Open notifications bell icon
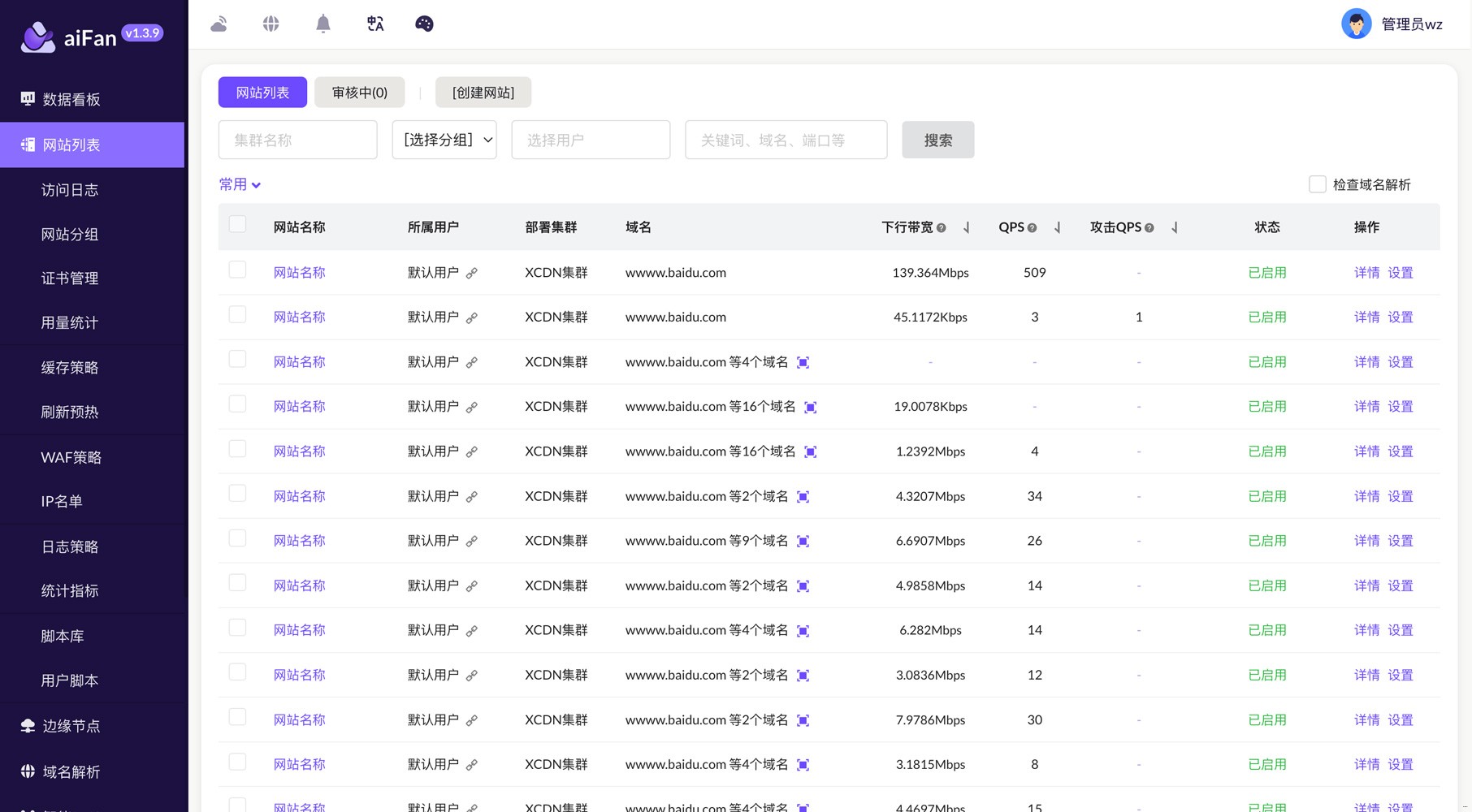 point(323,24)
